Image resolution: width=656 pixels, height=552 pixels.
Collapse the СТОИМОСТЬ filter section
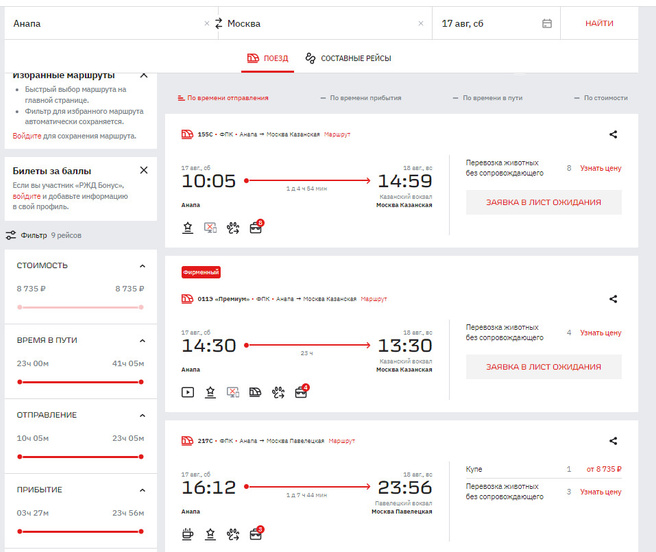[x=142, y=266]
